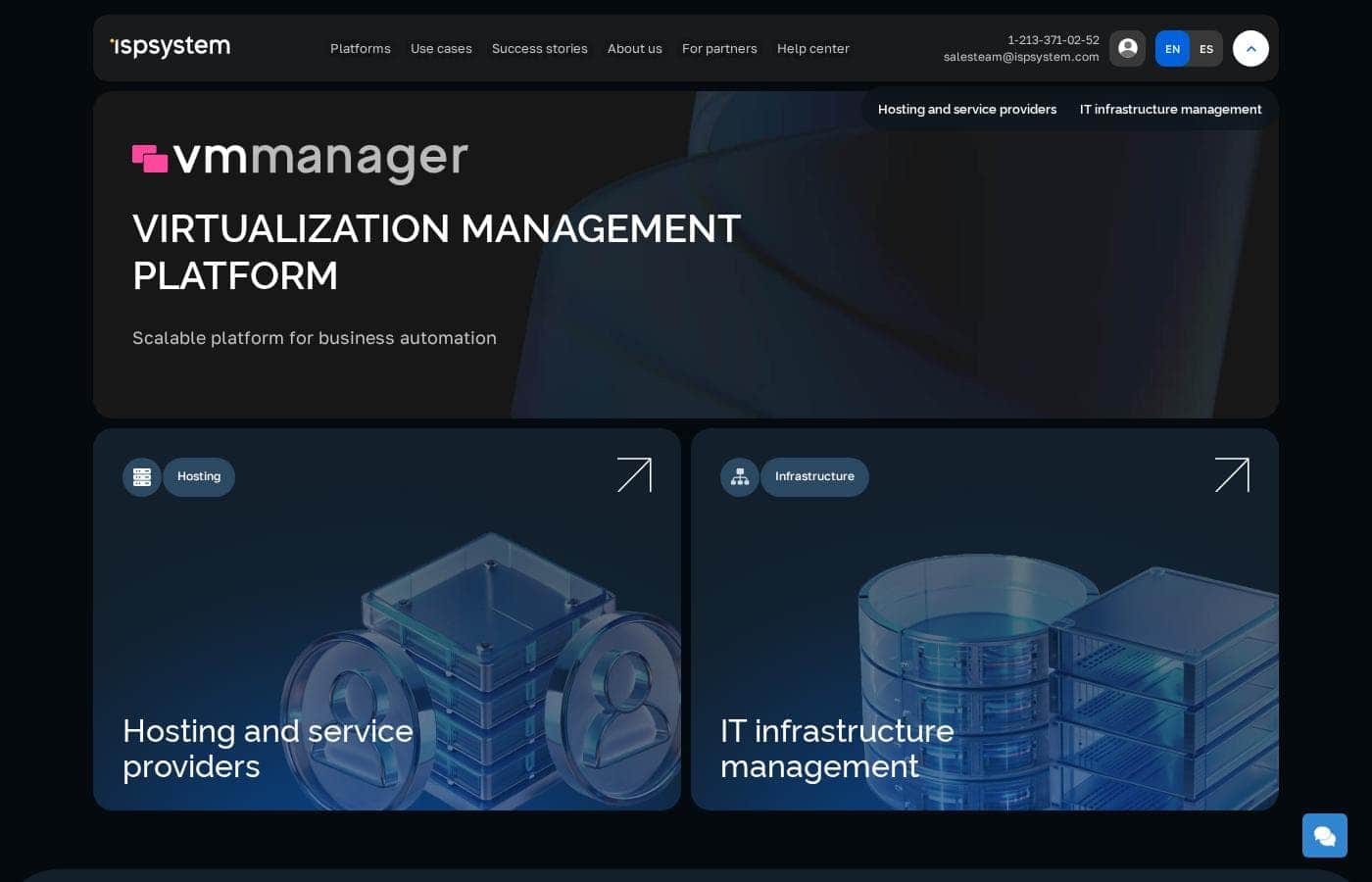Open the About us menu
This screenshot has width=1372, height=882.
635,48
